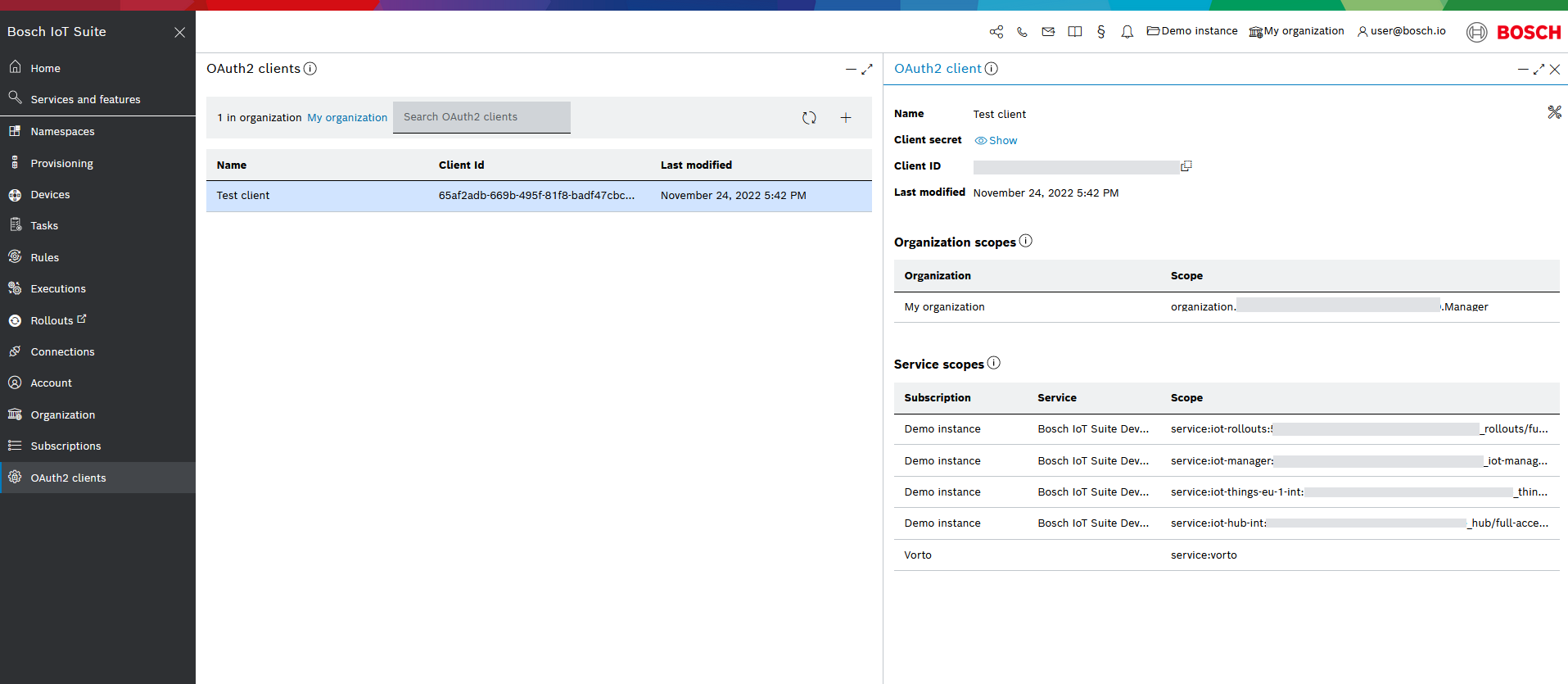Focus the Search OAuth2 clients field

481,117
